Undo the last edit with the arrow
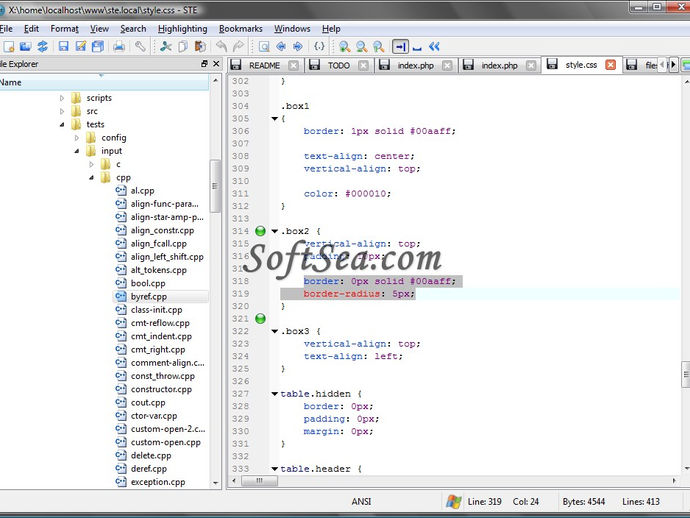 [221, 46]
